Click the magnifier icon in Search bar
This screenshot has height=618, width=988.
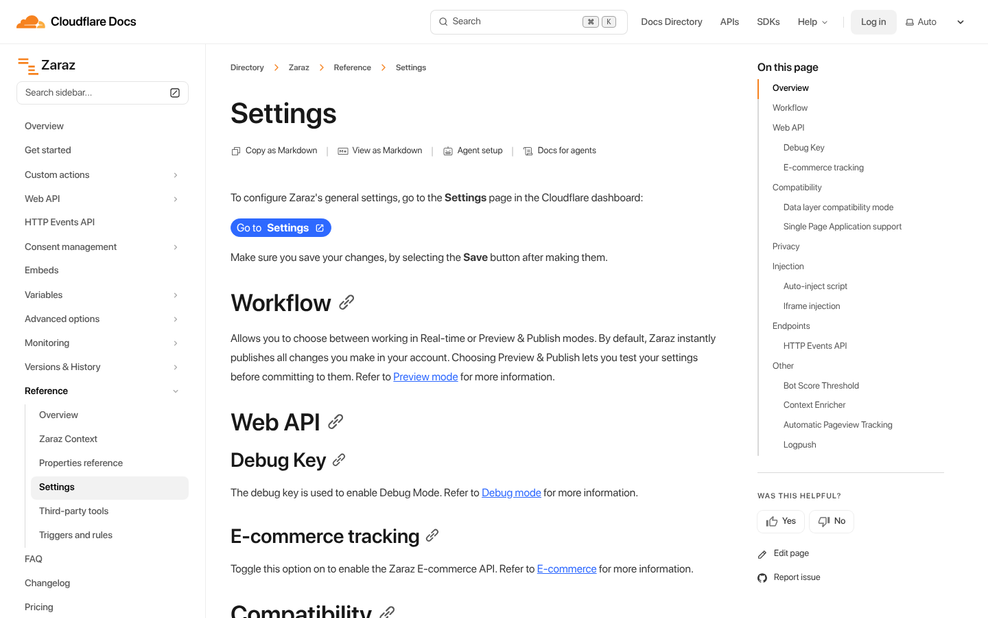tap(443, 21)
